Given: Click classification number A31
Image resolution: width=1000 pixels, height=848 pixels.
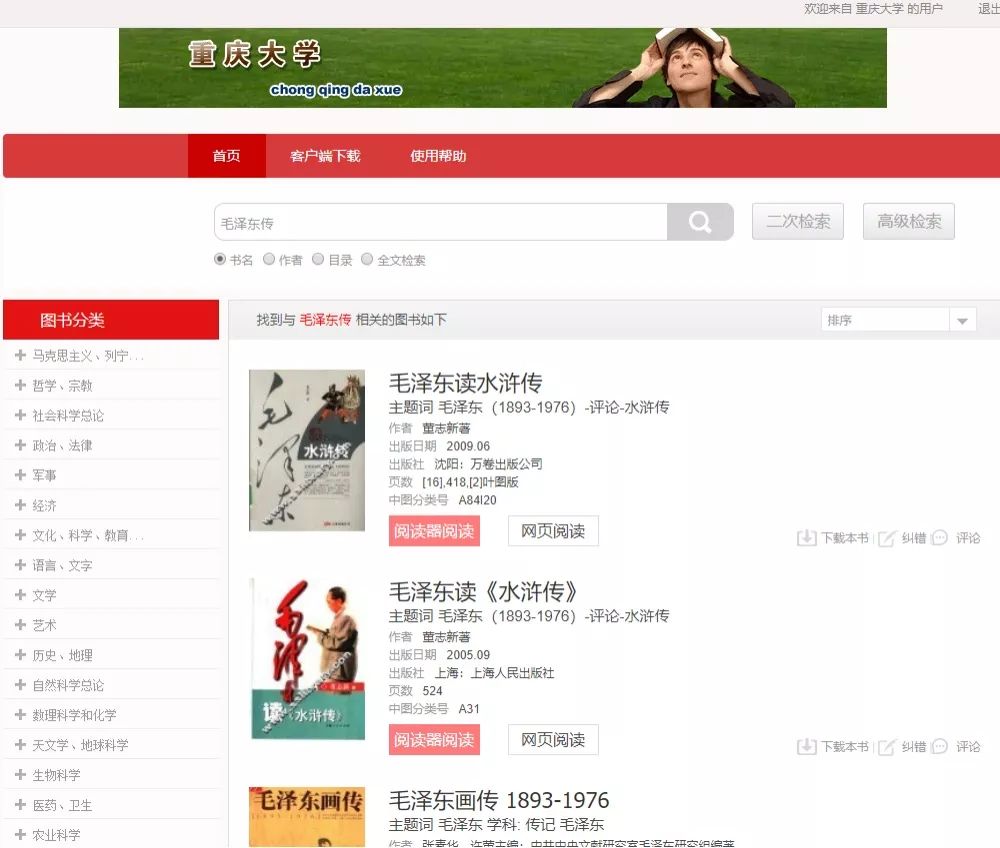Looking at the screenshot, I should (469, 708).
